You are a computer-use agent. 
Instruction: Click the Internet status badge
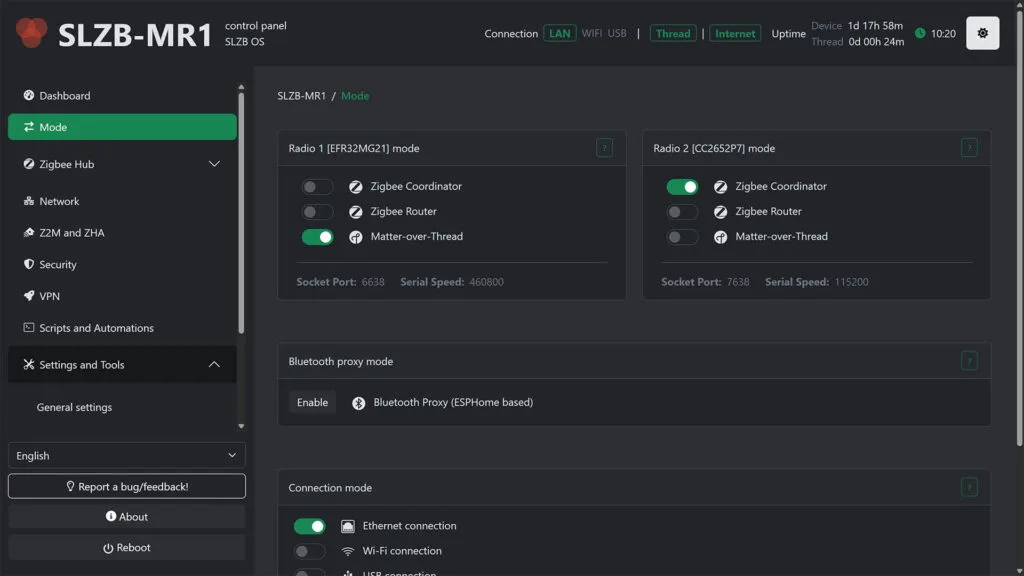coord(735,33)
